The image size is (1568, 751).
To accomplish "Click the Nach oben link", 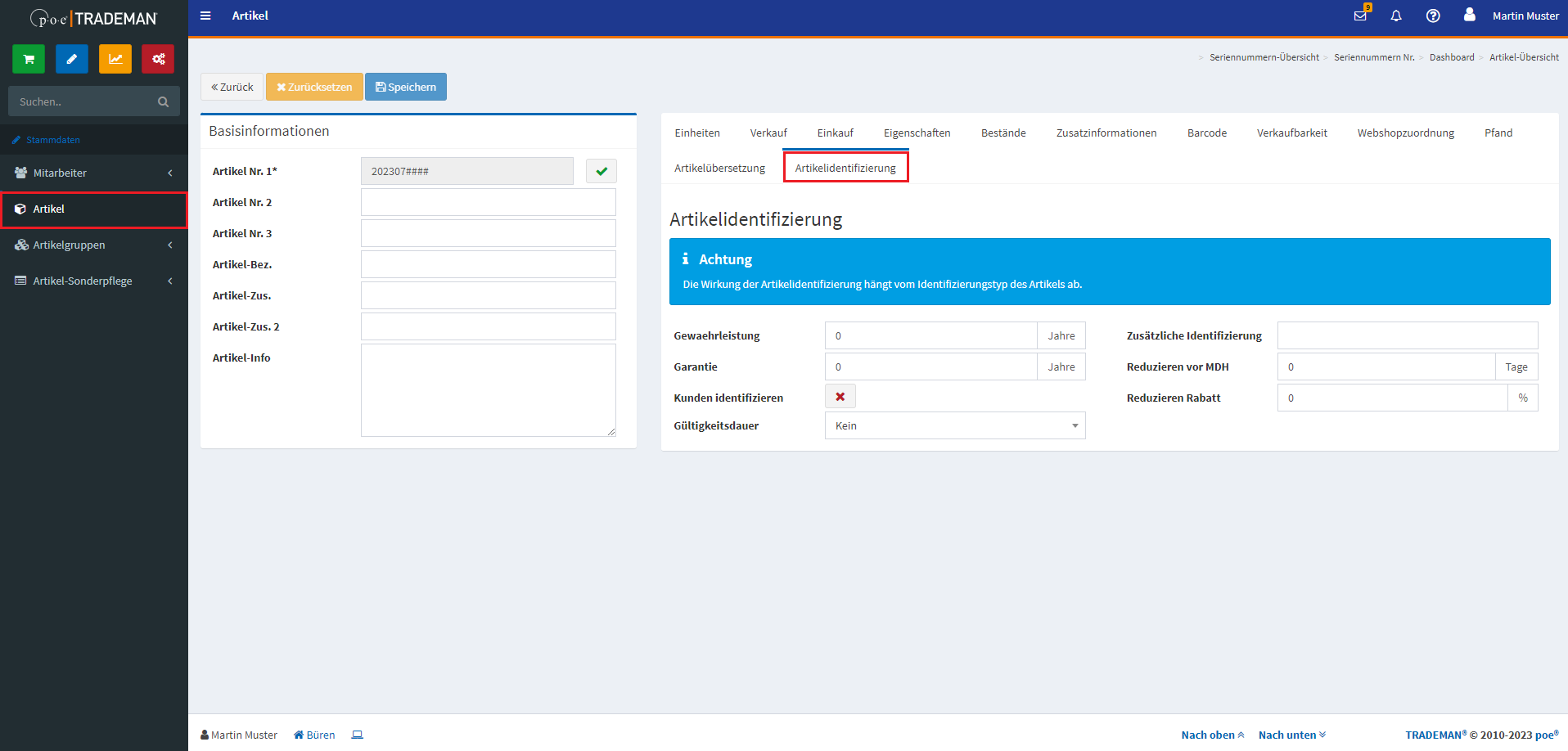I will (x=1212, y=735).
